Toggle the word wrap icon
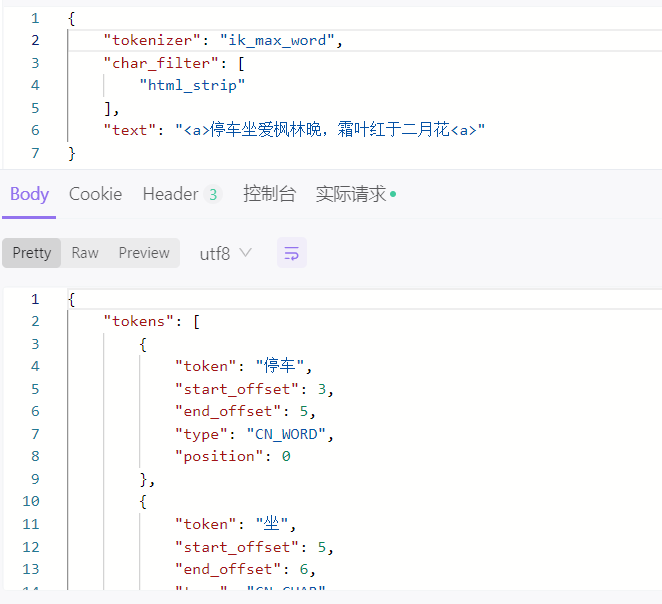662x604 pixels. 291,254
